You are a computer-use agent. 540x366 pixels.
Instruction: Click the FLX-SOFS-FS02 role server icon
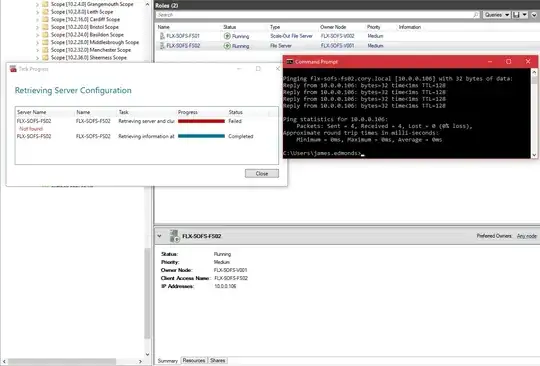(162, 45)
